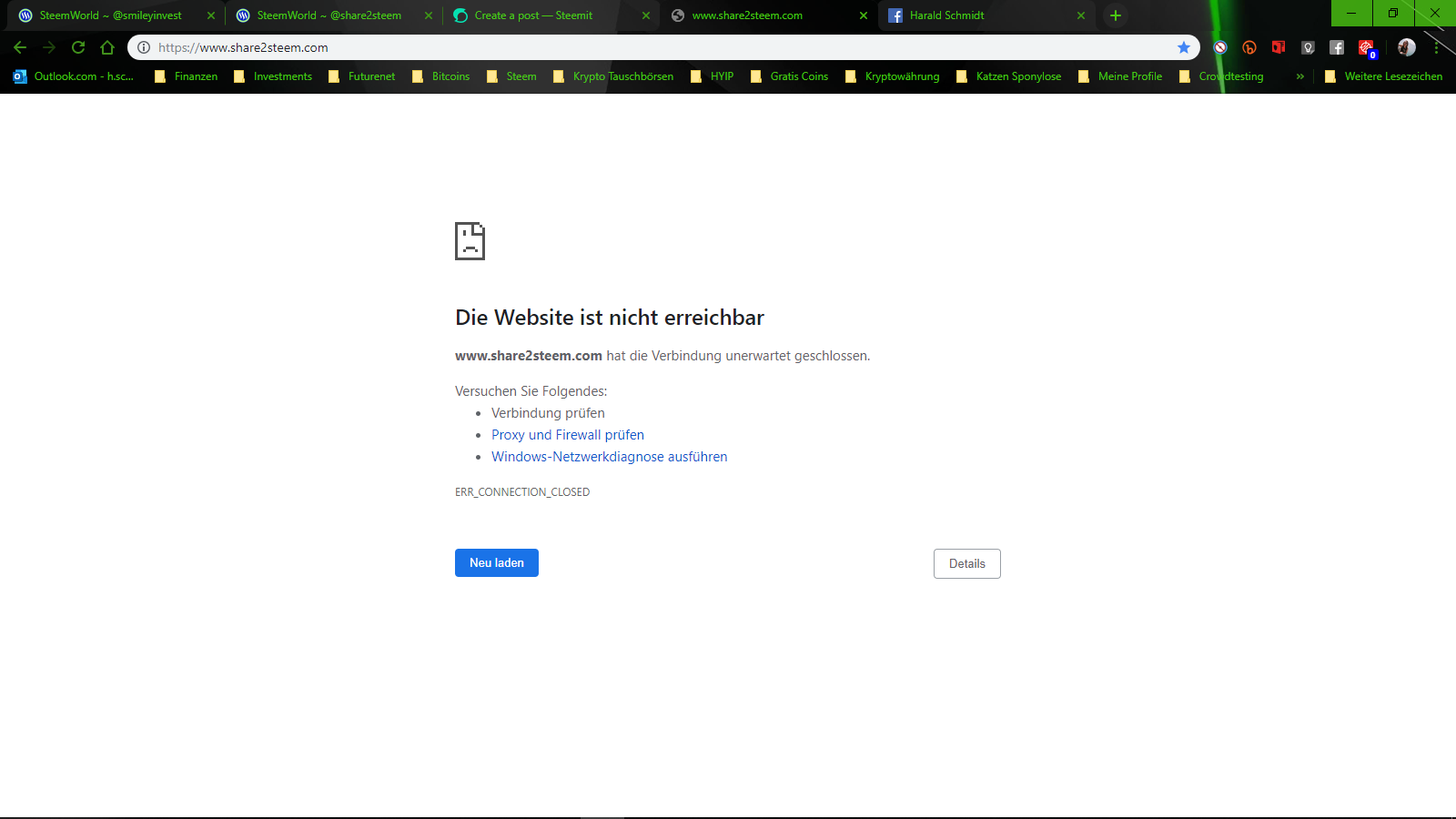Image resolution: width=1456 pixels, height=819 pixels.
Task: Open the home page icon
Action: point(107,47)
